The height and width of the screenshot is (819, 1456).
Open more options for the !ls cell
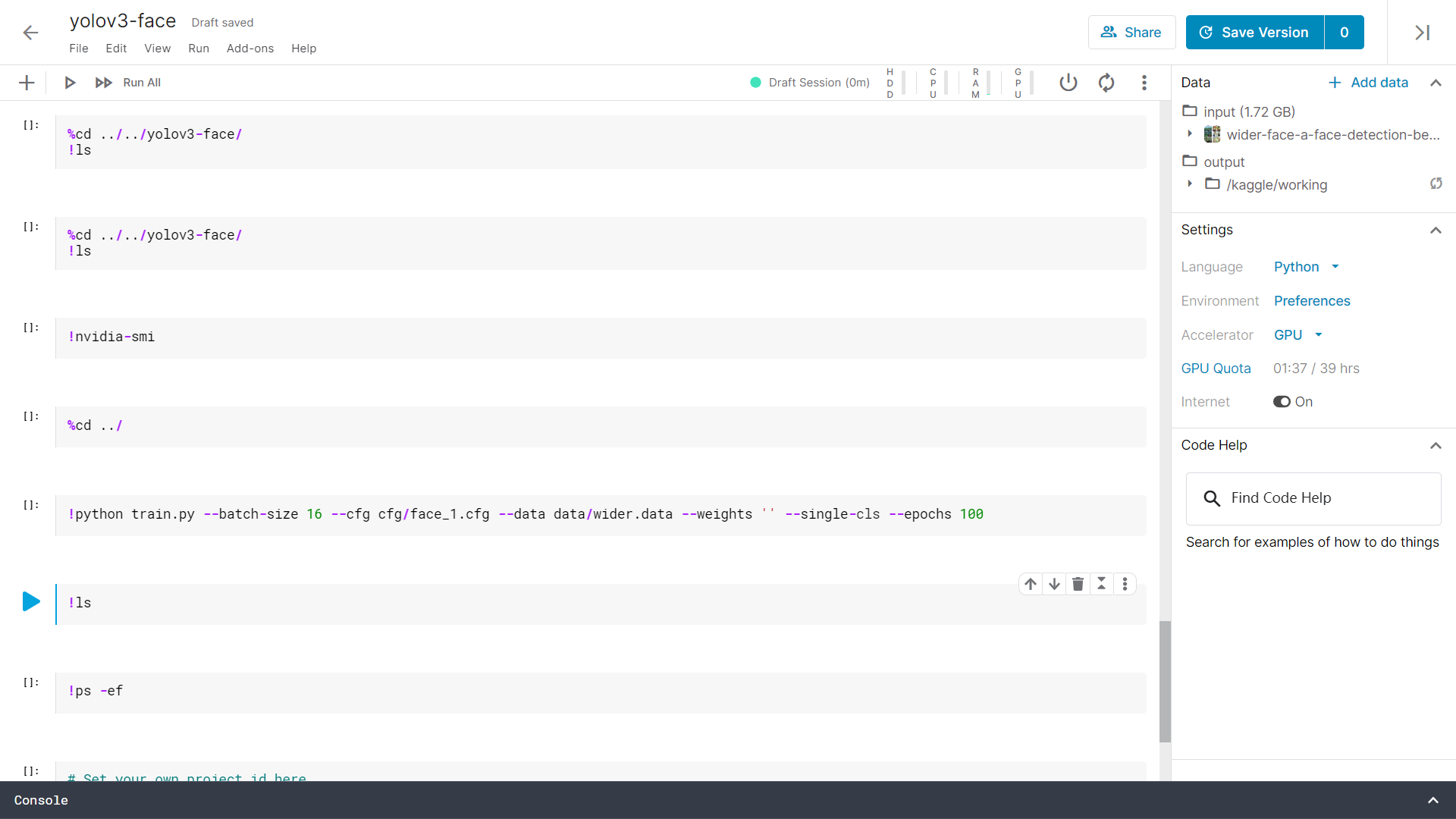[1125, 584]
